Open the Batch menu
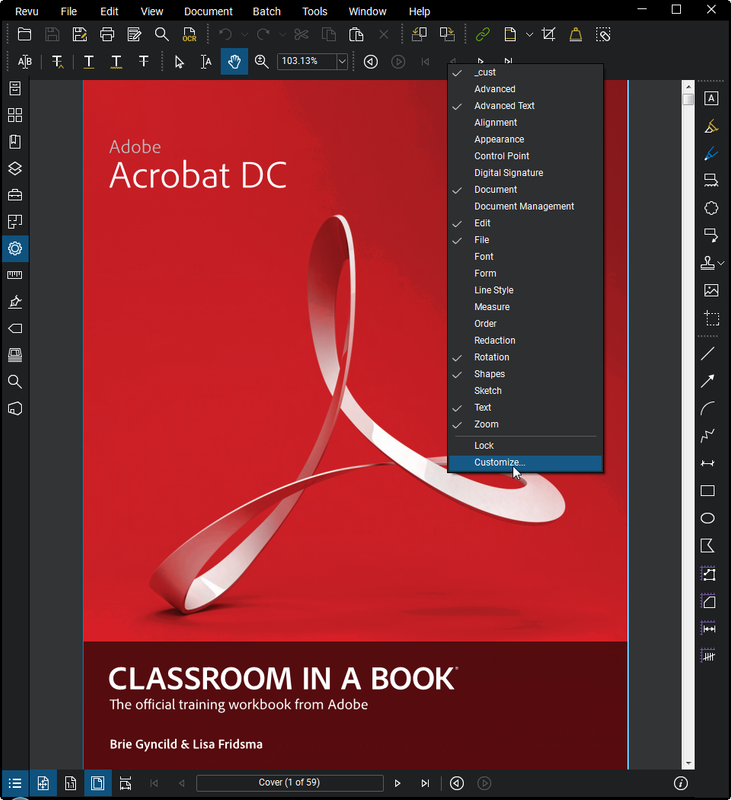This screenshot has width=731, height=800. [x=267, y=11]
